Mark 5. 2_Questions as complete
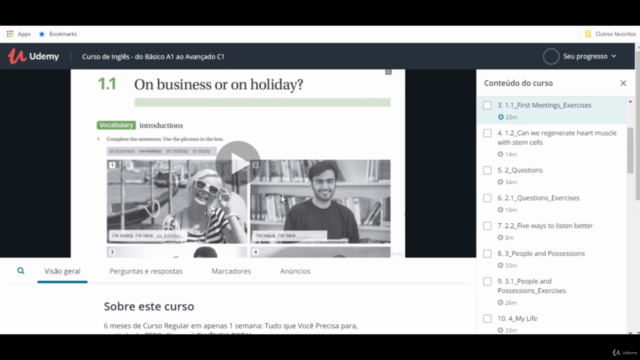Viewport: 640px width, 360px height. coord(487,170)
